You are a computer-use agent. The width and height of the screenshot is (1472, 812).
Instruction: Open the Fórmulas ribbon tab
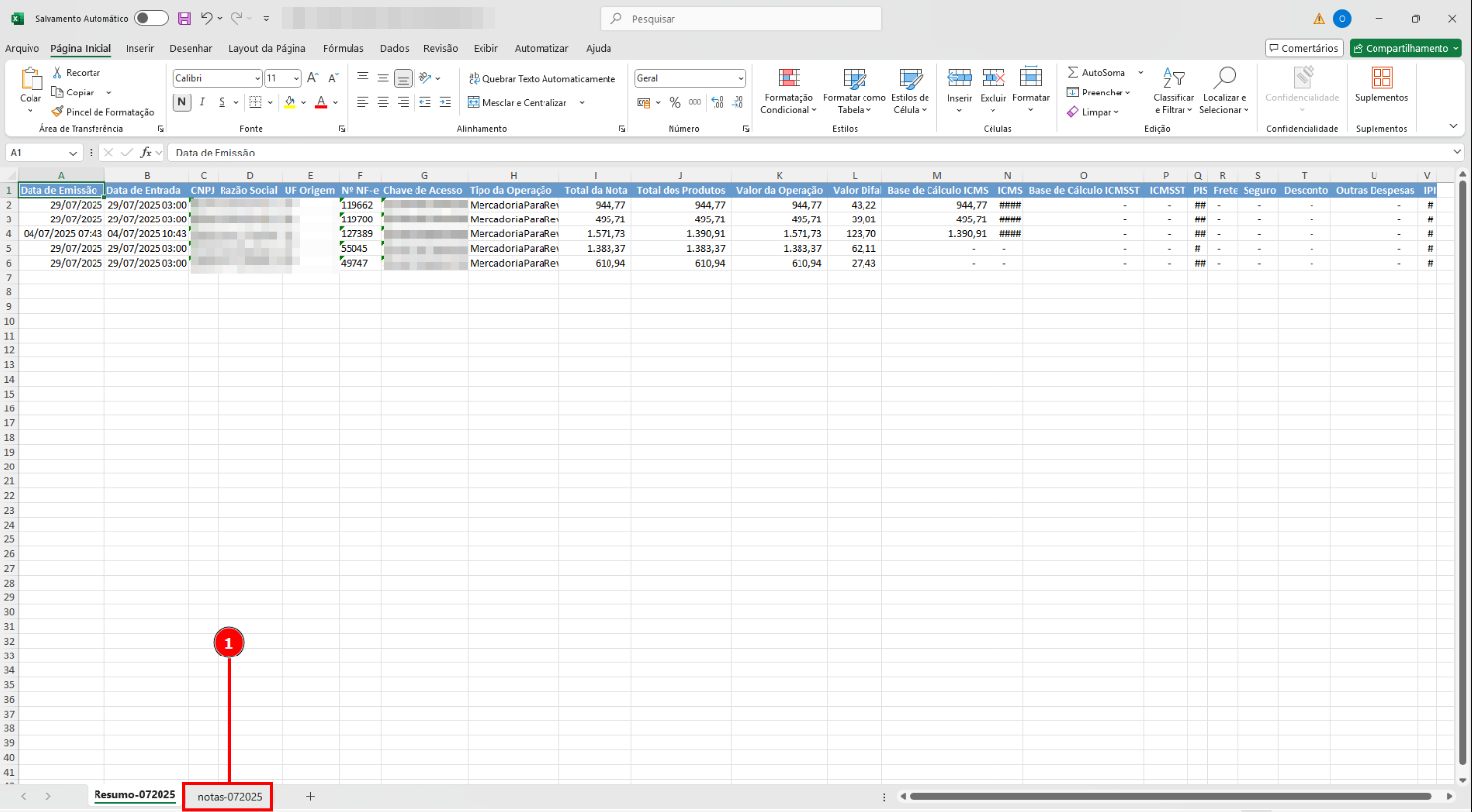click(343, 48)
